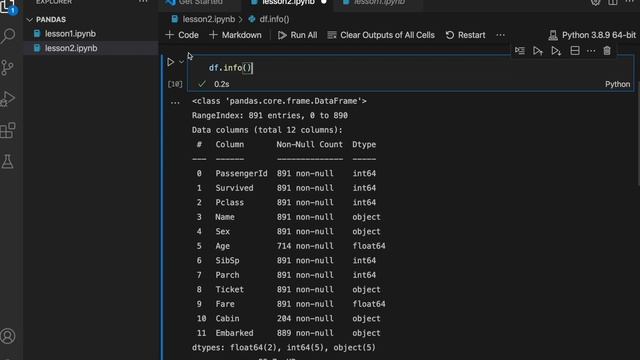Clear Outputs of All Cells
Screen dimensions: 640x360
coord(381,35)
